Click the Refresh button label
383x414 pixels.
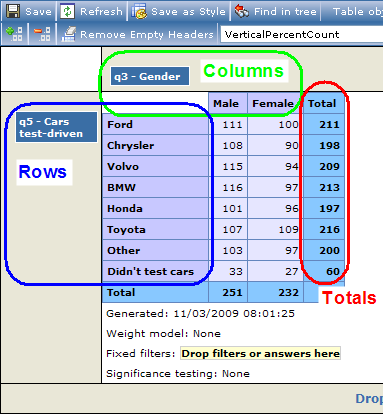click(x=101, y=12)
